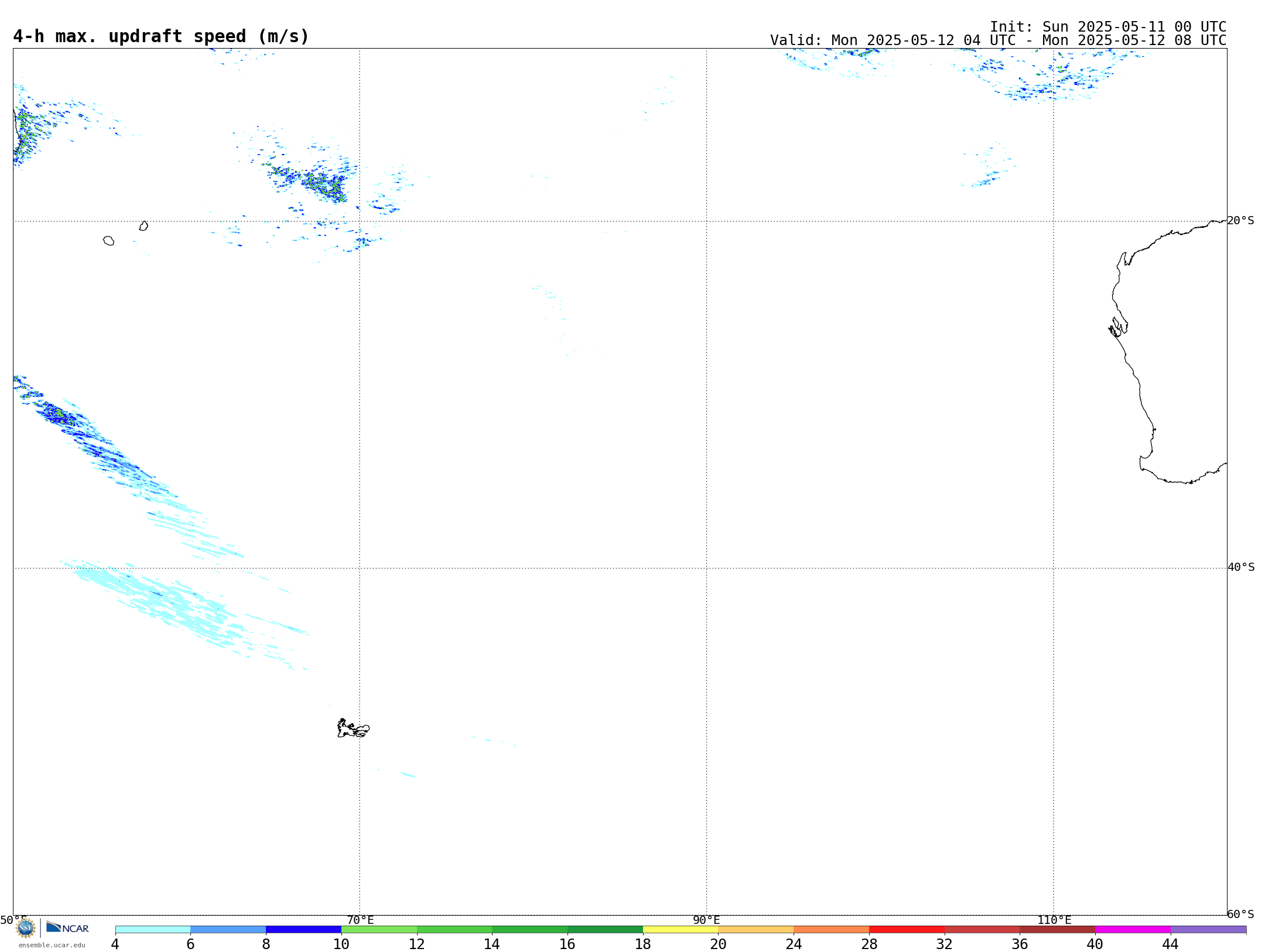The image size is (1265, 952).
Task: Click the dark green 16–18 colorbar segment
Action: coord(605,930)
